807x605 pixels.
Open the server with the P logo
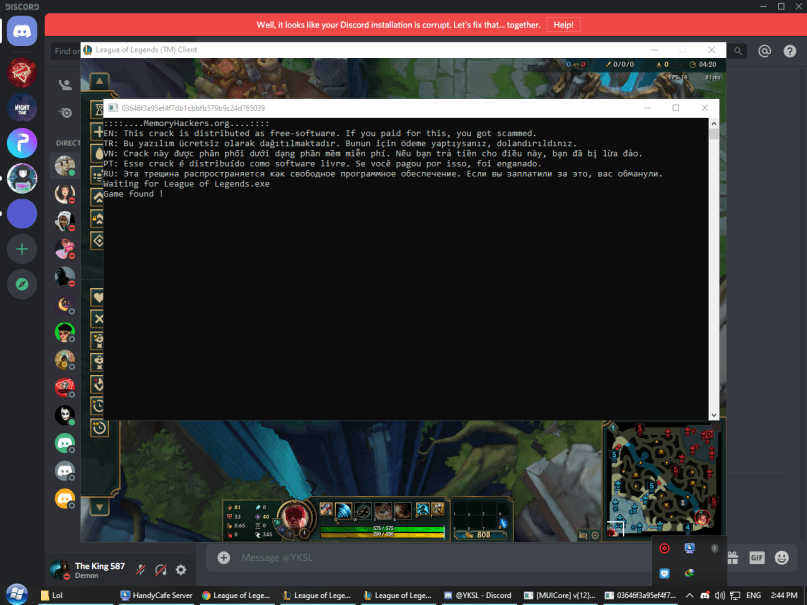[22, 143]
